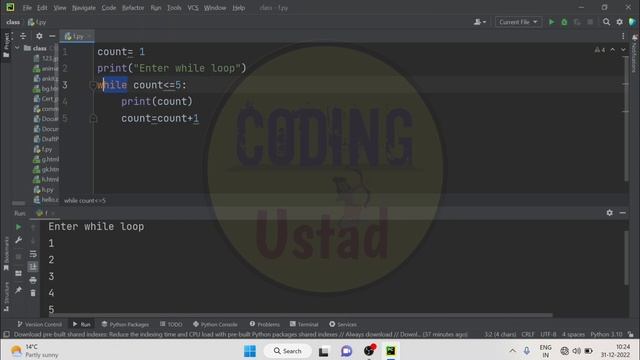Toggle the Bookmarks side tool window
640x360 pixels.
[x=6, y=254]
